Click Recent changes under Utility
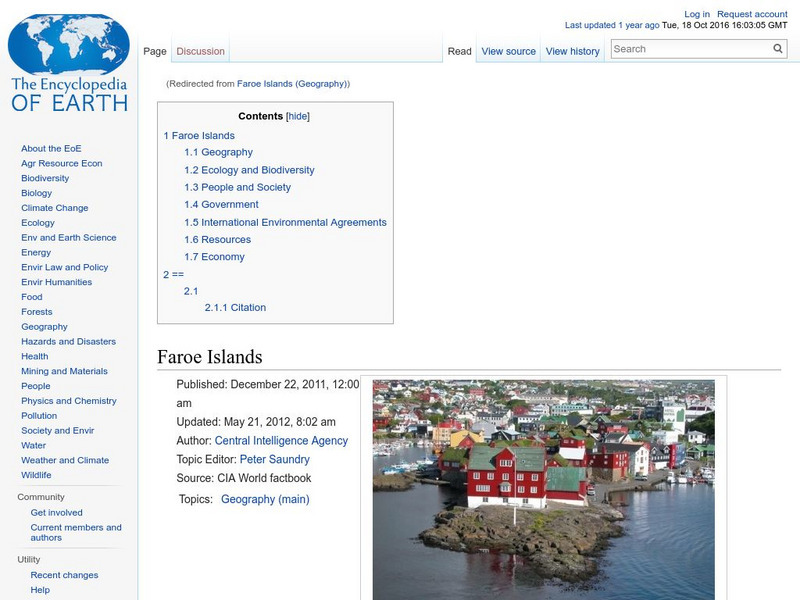Screen dimensions: 800x600 63,575
